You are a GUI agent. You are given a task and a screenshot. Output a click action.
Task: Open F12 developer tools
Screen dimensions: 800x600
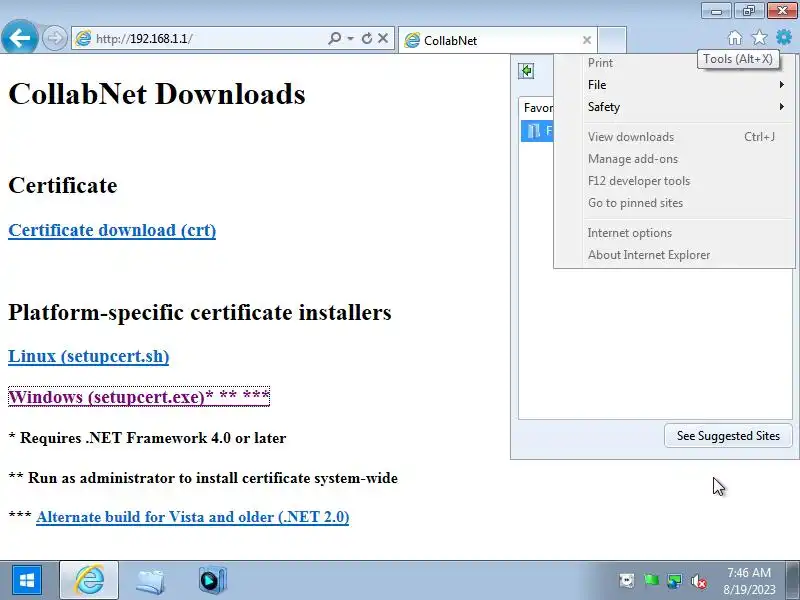click(674, 181)
